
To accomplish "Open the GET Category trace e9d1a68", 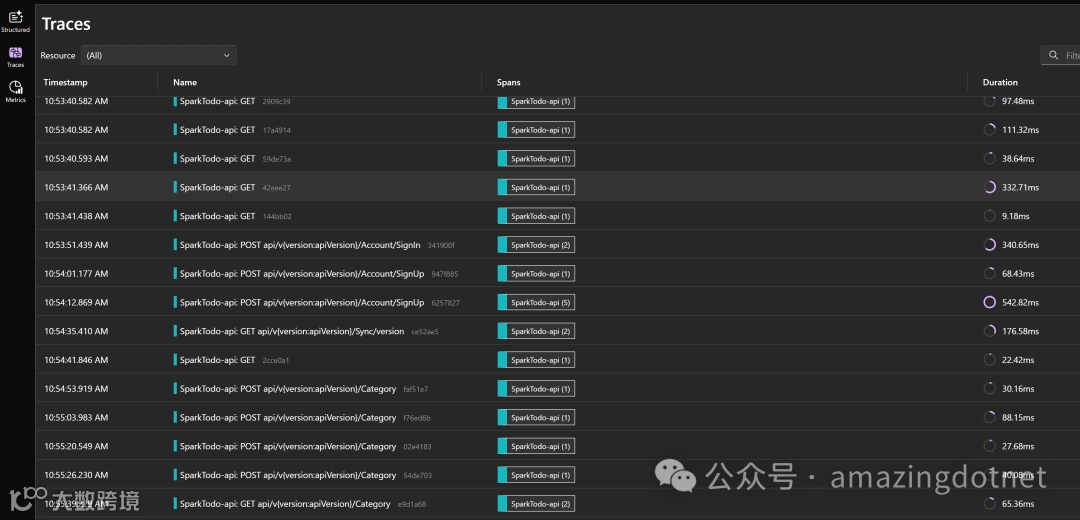I will pos(300,504).
